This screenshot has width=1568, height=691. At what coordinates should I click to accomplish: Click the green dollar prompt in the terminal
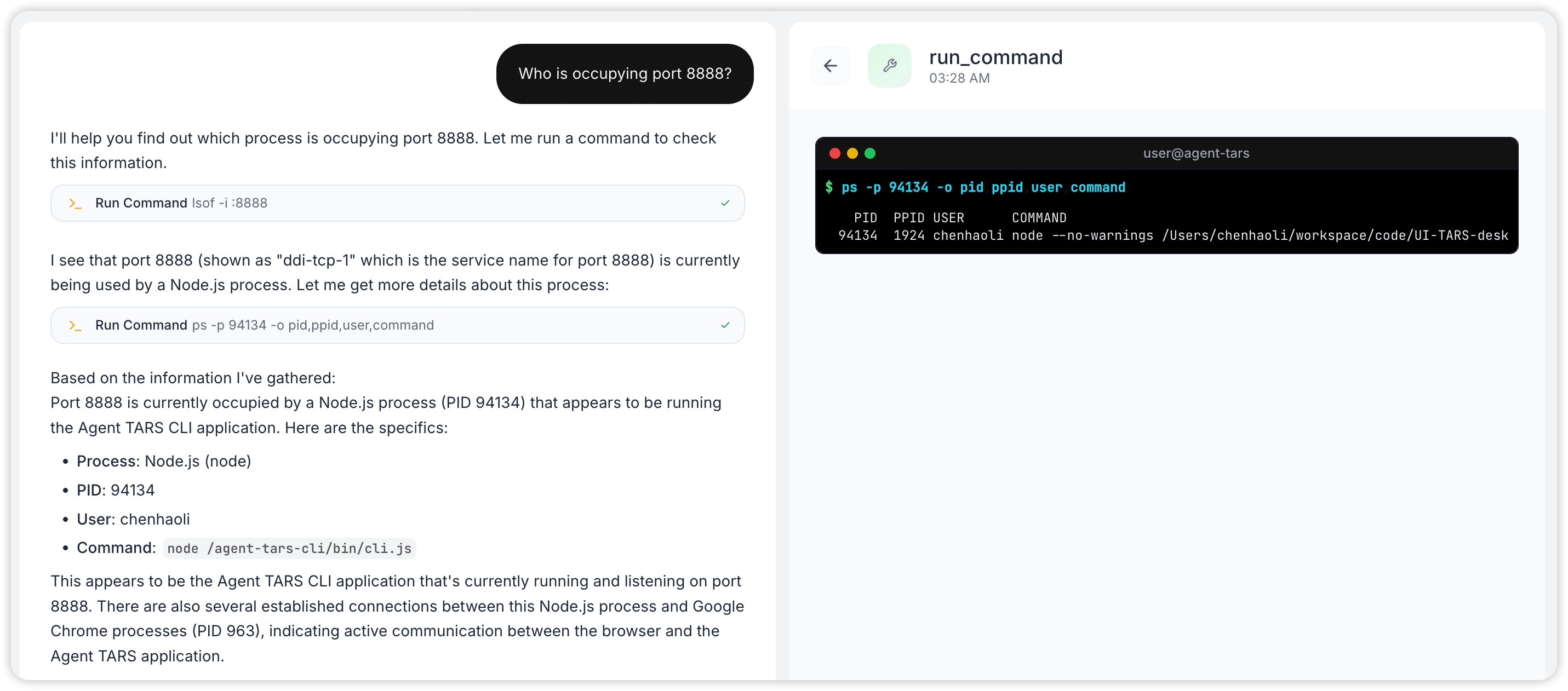point(828,187)
